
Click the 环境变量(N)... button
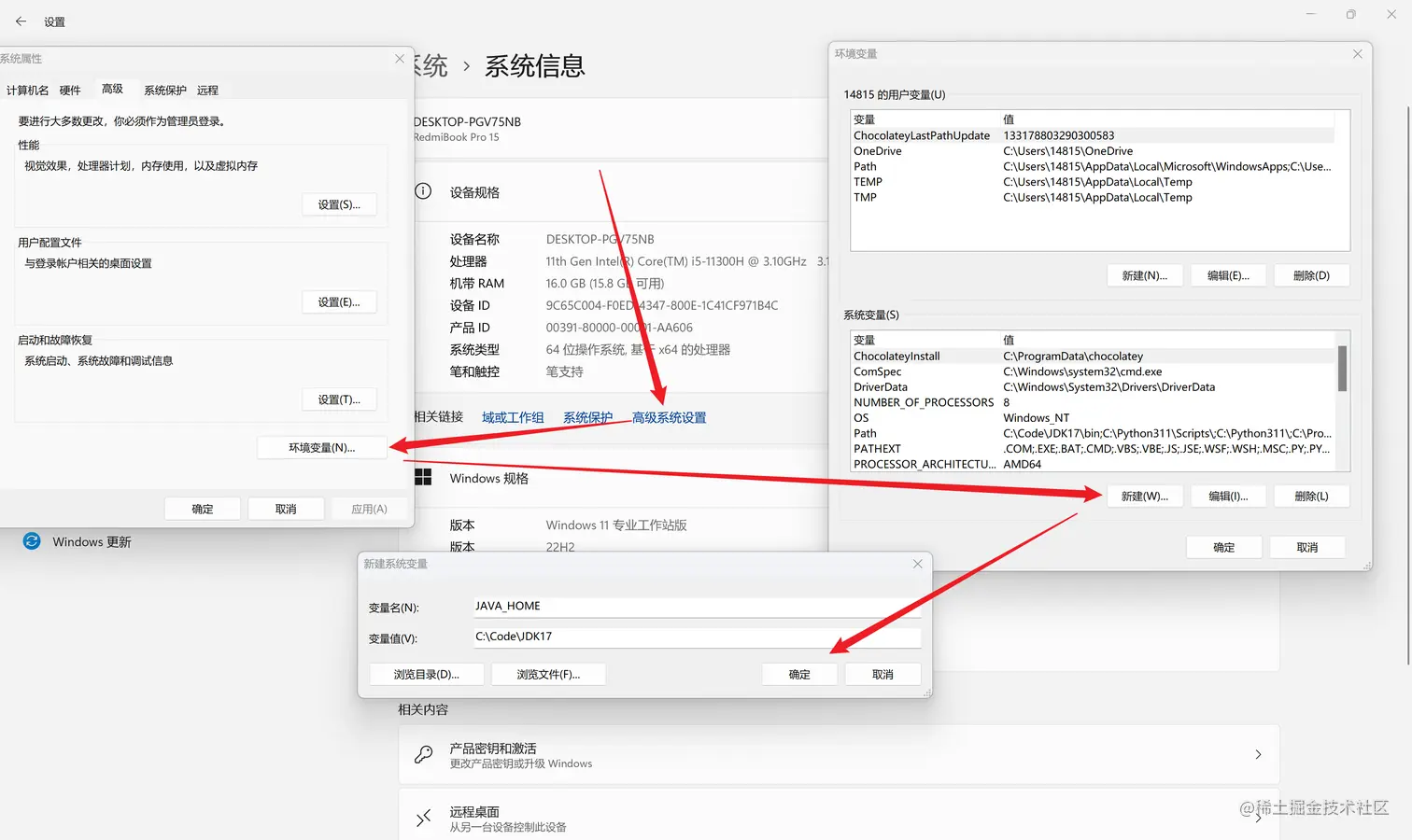tap(322, 448)
